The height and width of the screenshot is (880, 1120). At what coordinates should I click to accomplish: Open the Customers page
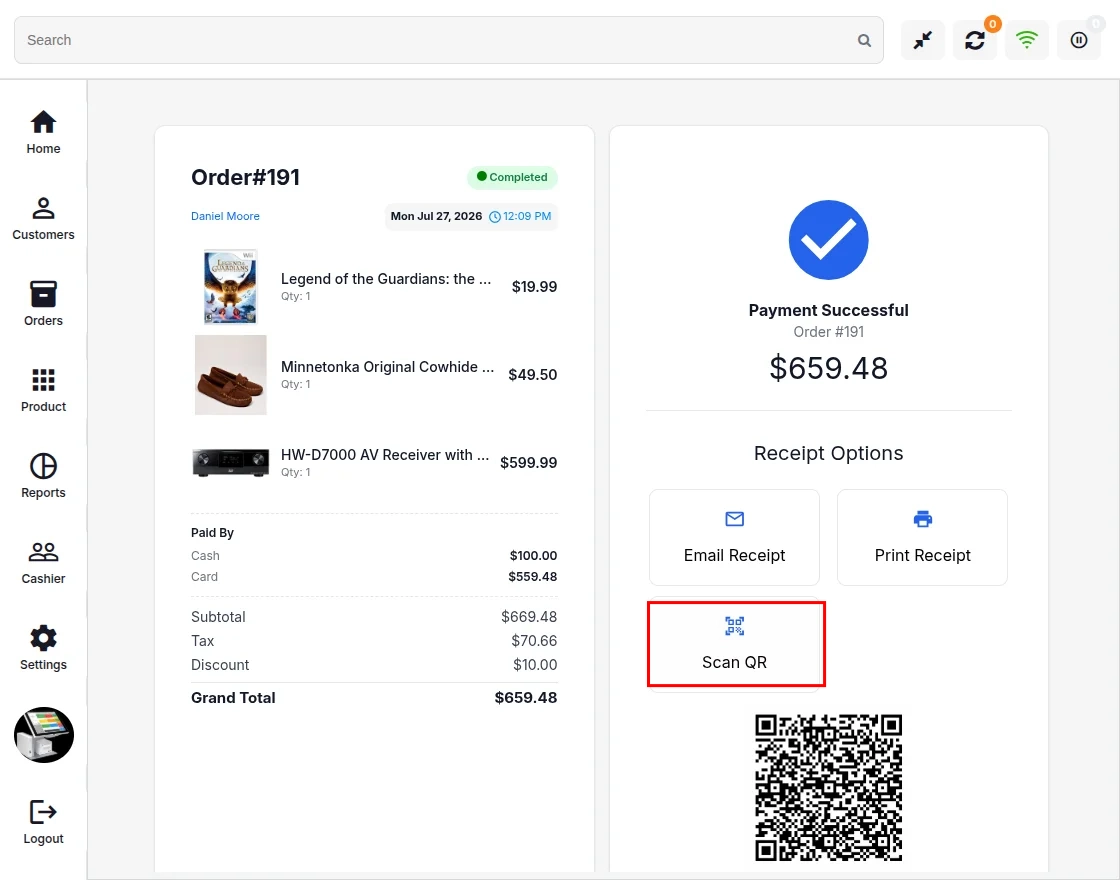click(43, 219)
